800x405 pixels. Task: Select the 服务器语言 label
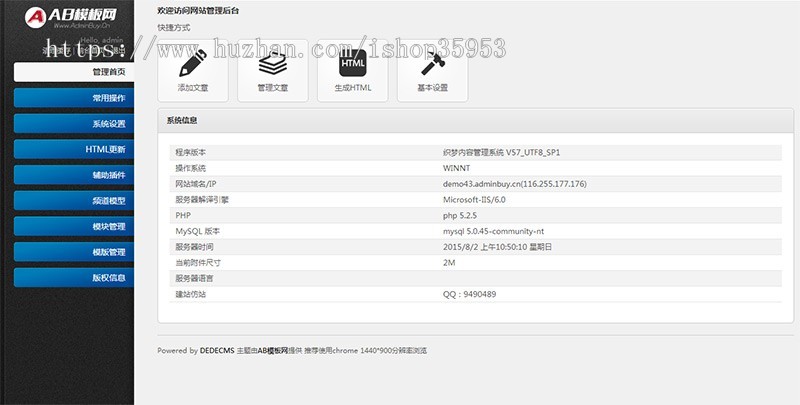pyautogui.click(x=194, y=279)
